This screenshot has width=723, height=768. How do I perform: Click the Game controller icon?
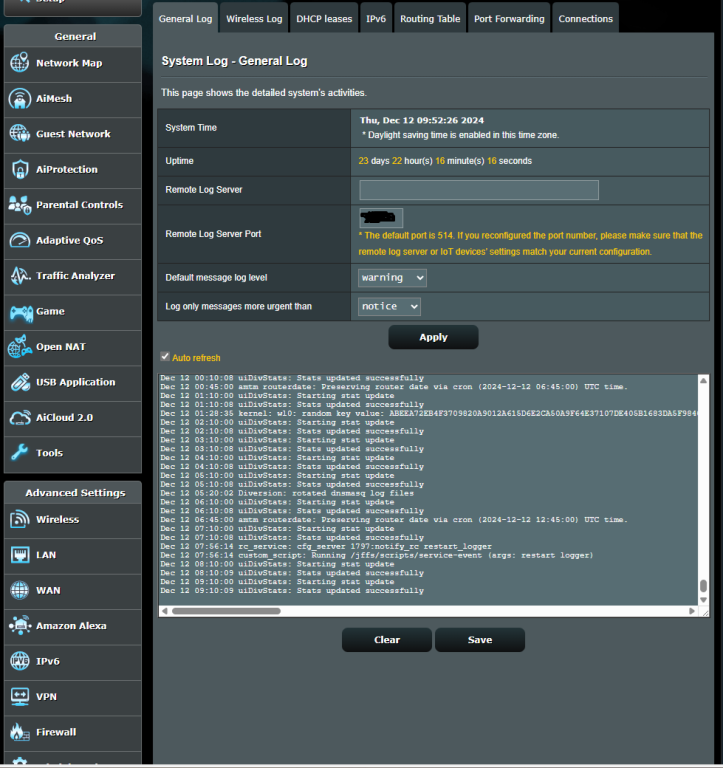21,312
